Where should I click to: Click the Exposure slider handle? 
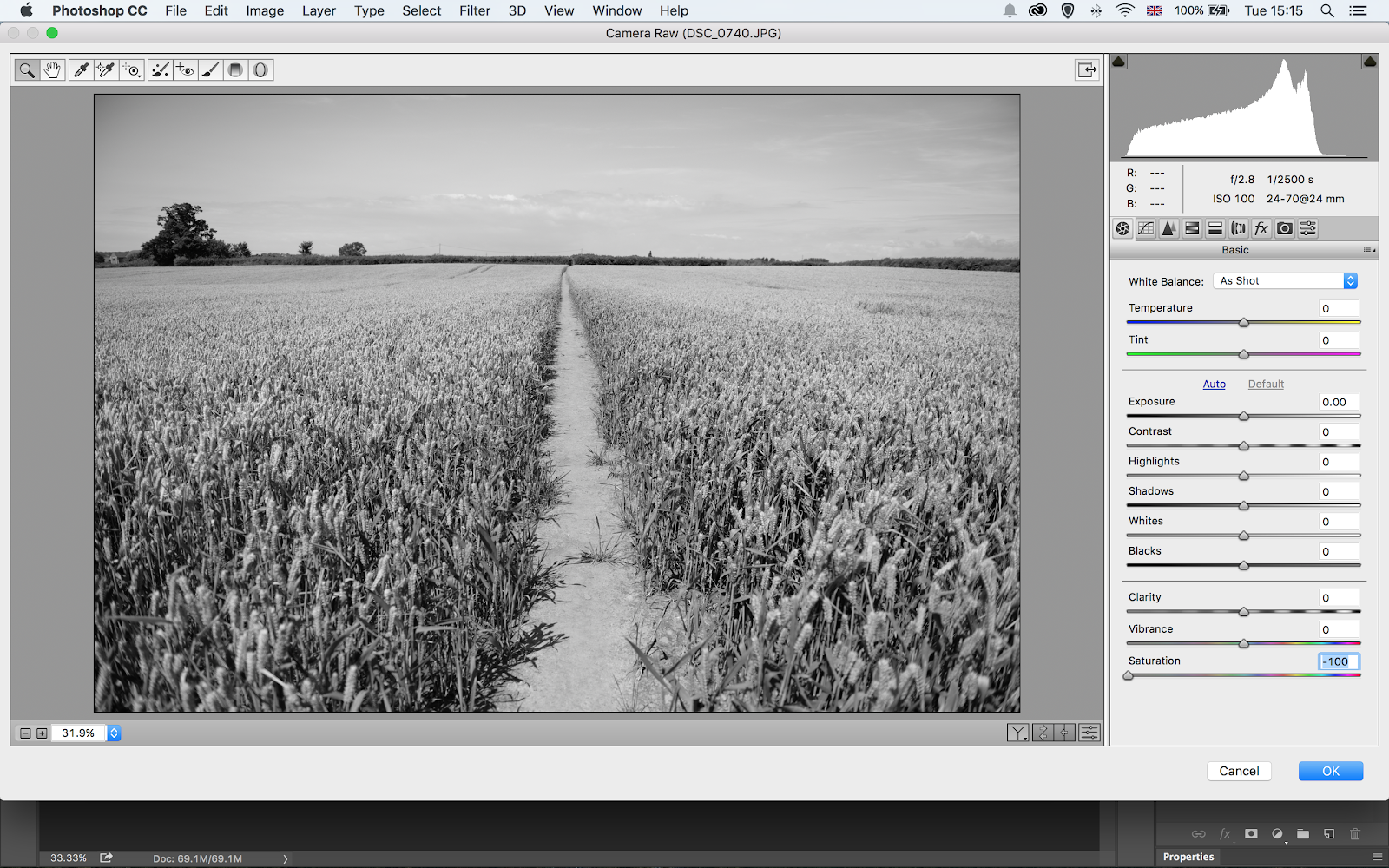1243,417
